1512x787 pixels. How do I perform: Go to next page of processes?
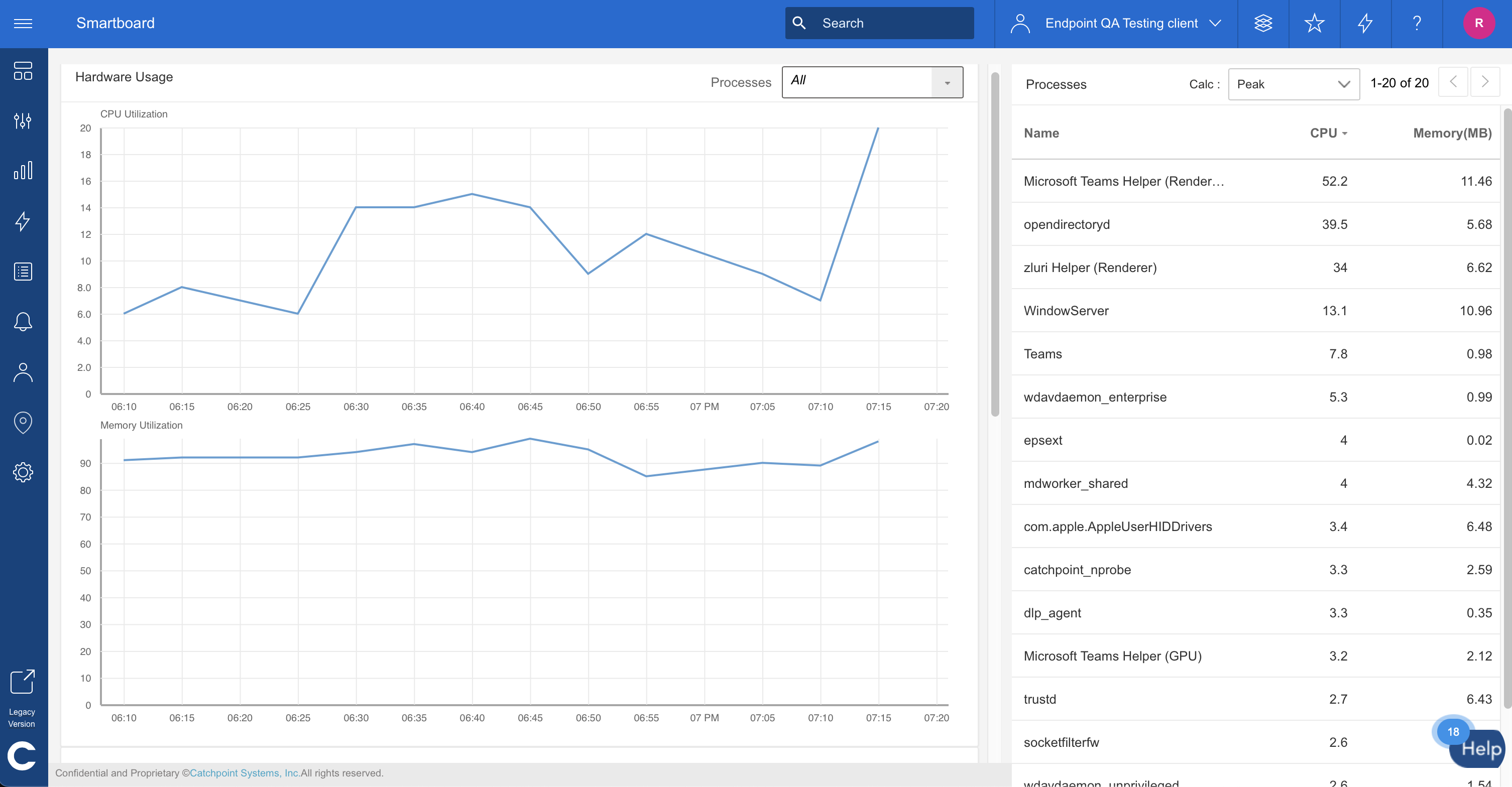[1485, 82]
